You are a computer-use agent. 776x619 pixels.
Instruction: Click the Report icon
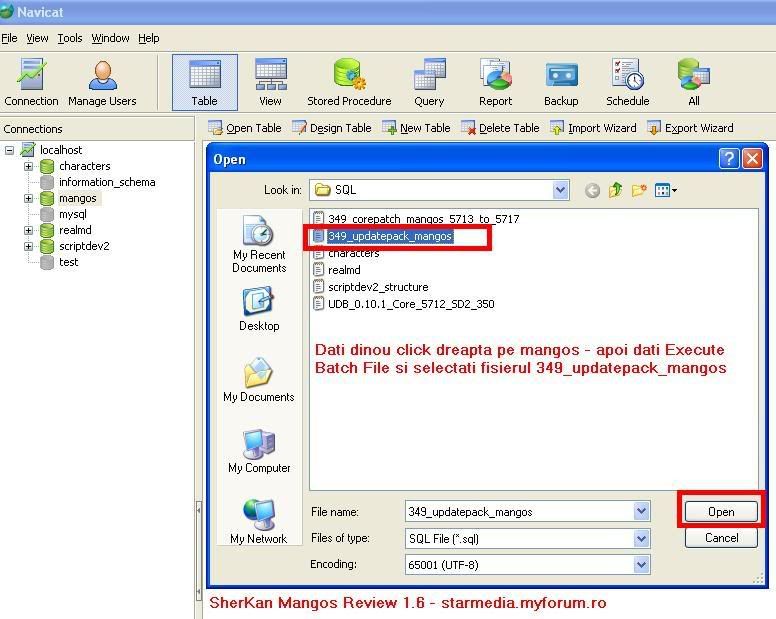pyautogui.click(x=495, y=82)
